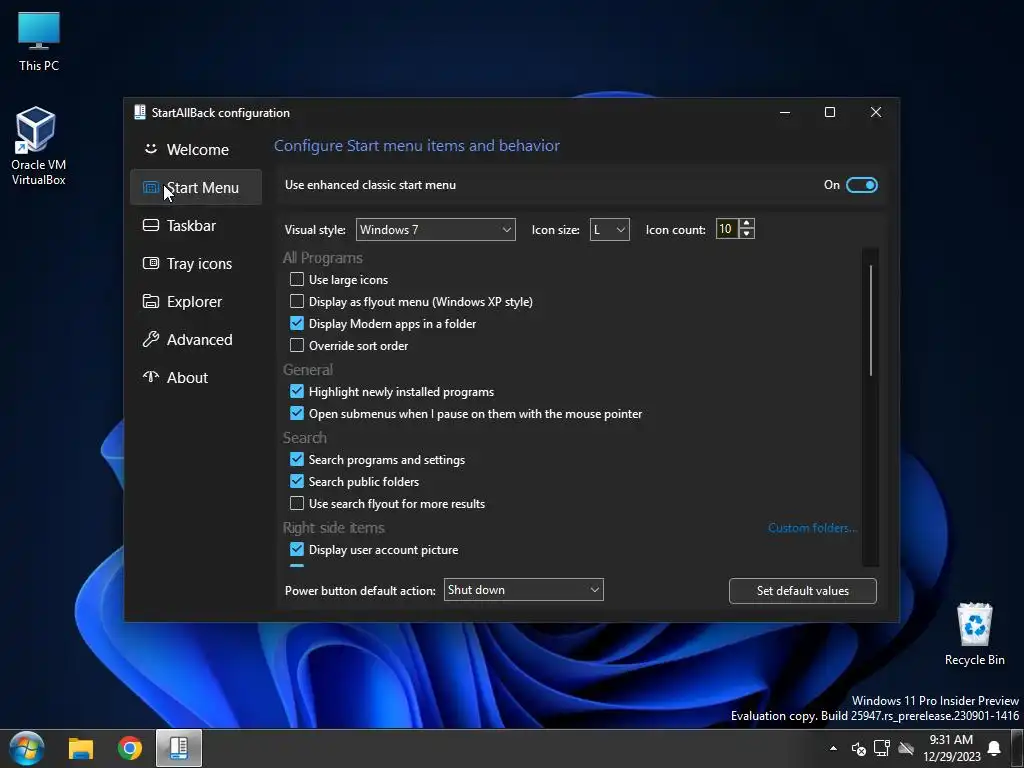Viewport: 1024px width, 768px height.
Task: Click the settings list vertical scrollbar
Action: click(x=871, y=320)
